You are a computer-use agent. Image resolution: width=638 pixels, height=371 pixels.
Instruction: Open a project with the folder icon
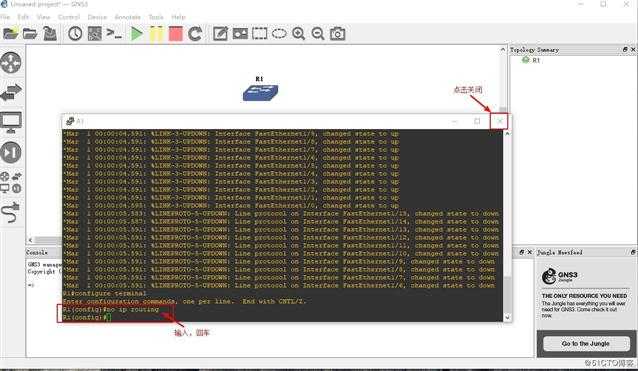[x=30, y=33]
